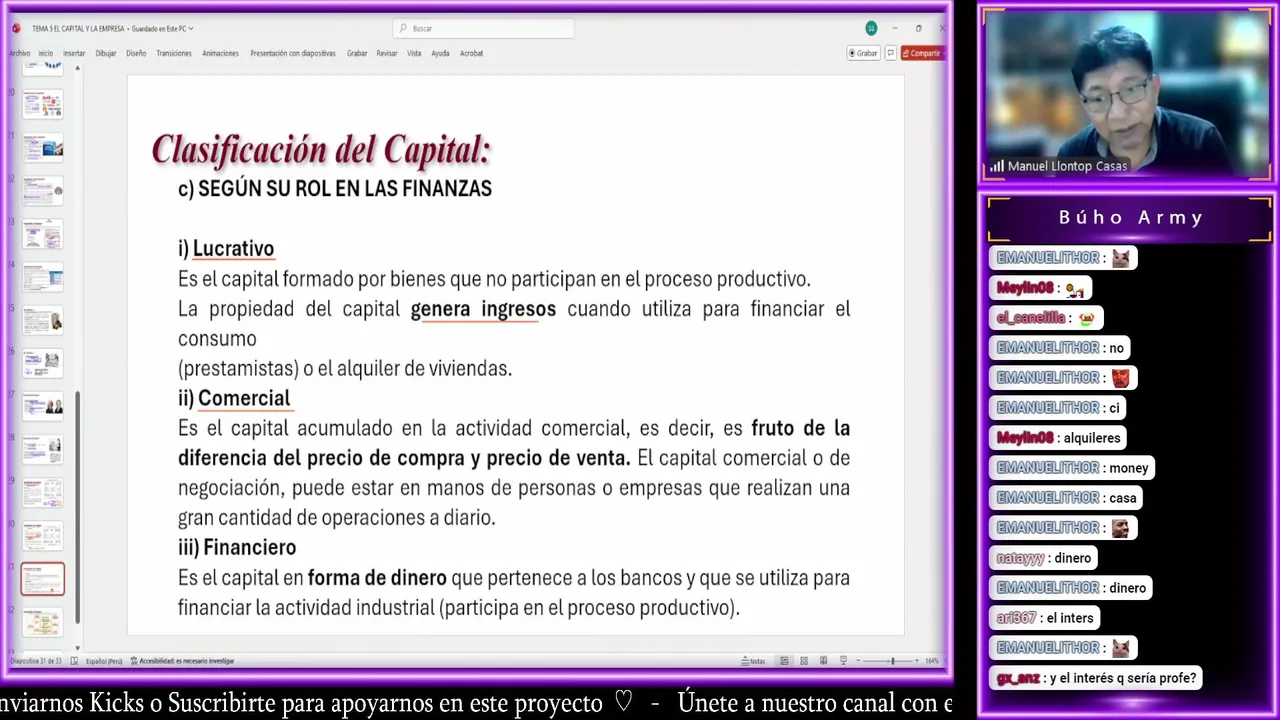1280x720 pixels.
Task: Click gx_anz's chat question about el interés
Action: click(x=1123, y=678)
